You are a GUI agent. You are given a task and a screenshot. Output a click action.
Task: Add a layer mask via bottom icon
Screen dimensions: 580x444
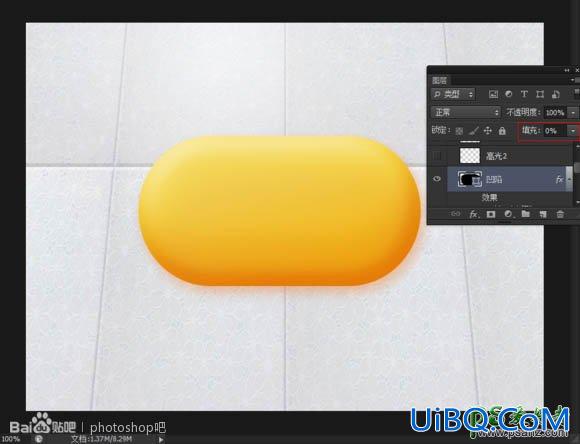(x=491, y=214)
